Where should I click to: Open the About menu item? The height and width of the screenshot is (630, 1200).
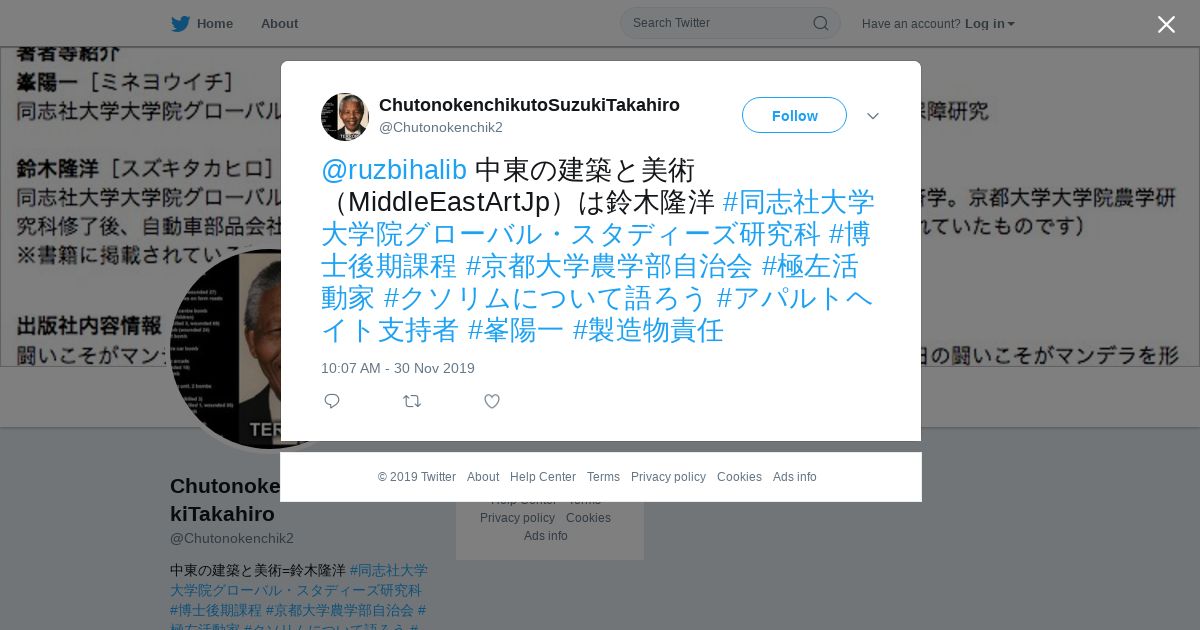click(279, 23)
